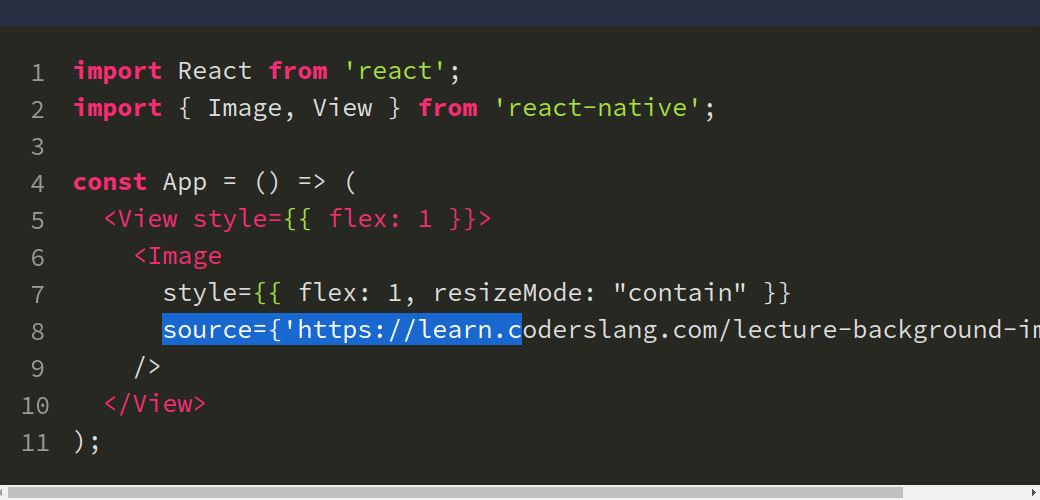Click line number 8 in the gutter
Image resolution: width=1040 pixels, height=500 pixels.
coord(37,331)
